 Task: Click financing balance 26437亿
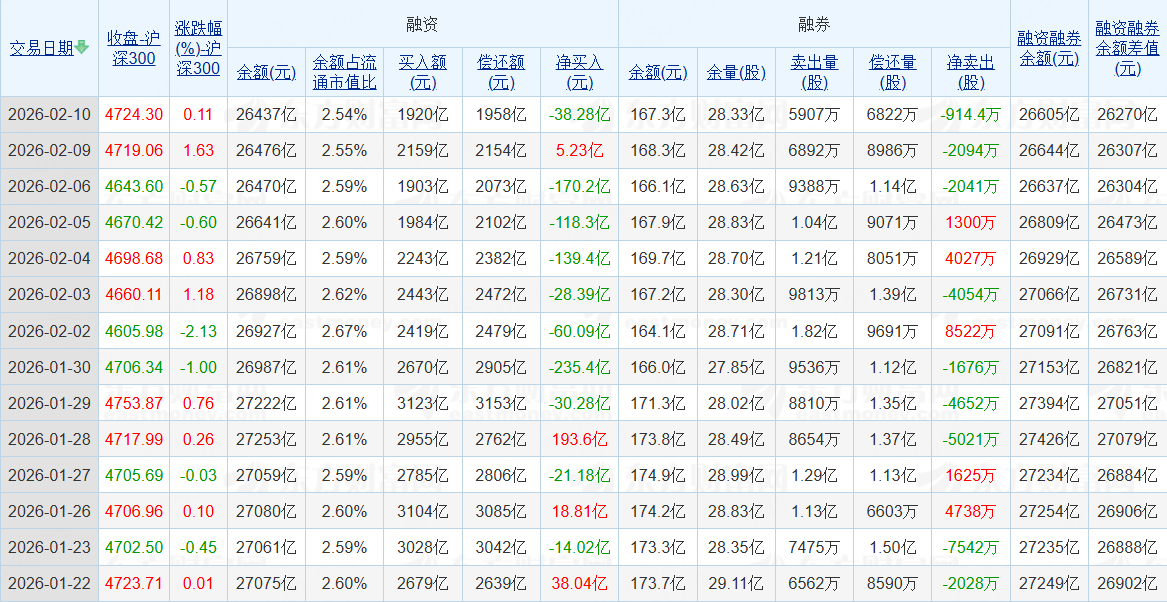(x=266, y=115)
